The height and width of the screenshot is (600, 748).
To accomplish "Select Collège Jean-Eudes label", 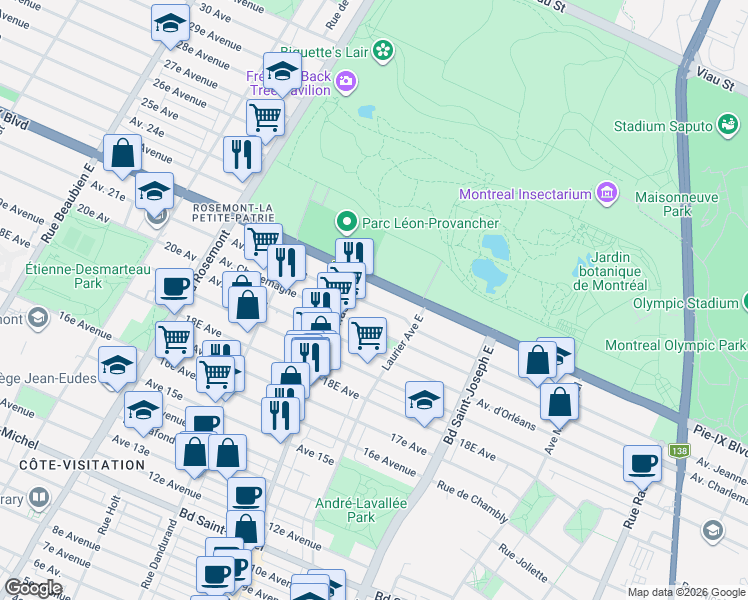I will [x=48, y=379].
